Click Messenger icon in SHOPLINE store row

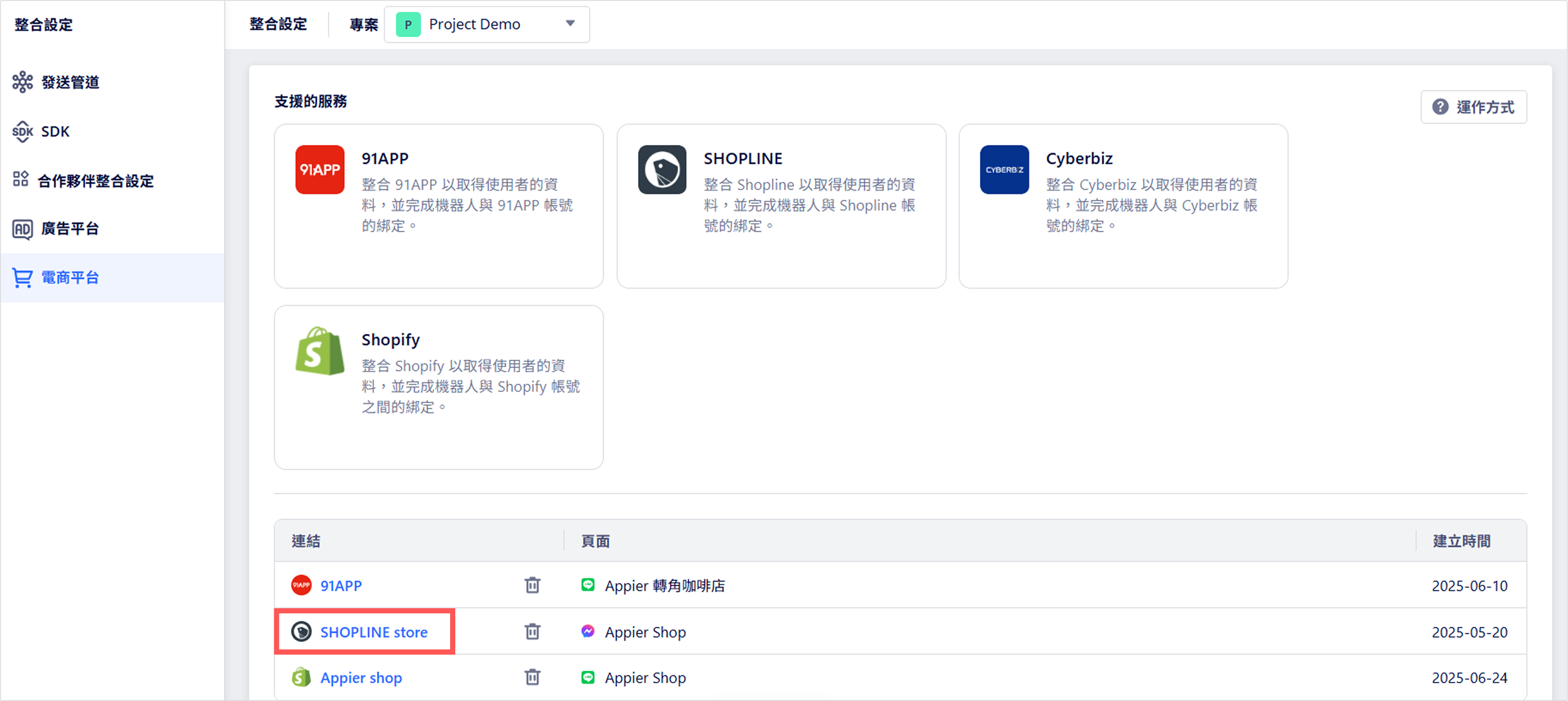[x=588, y=632]
